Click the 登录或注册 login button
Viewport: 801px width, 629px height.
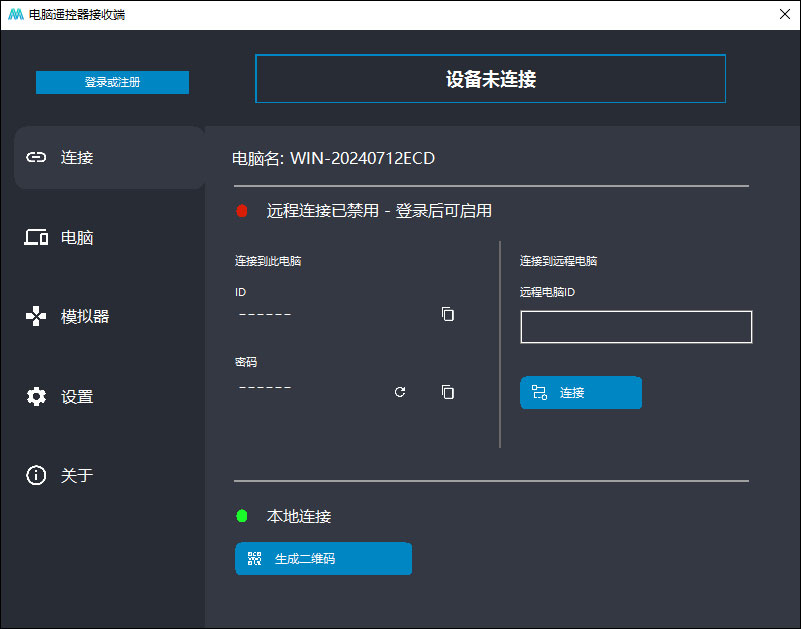[112, 82]
